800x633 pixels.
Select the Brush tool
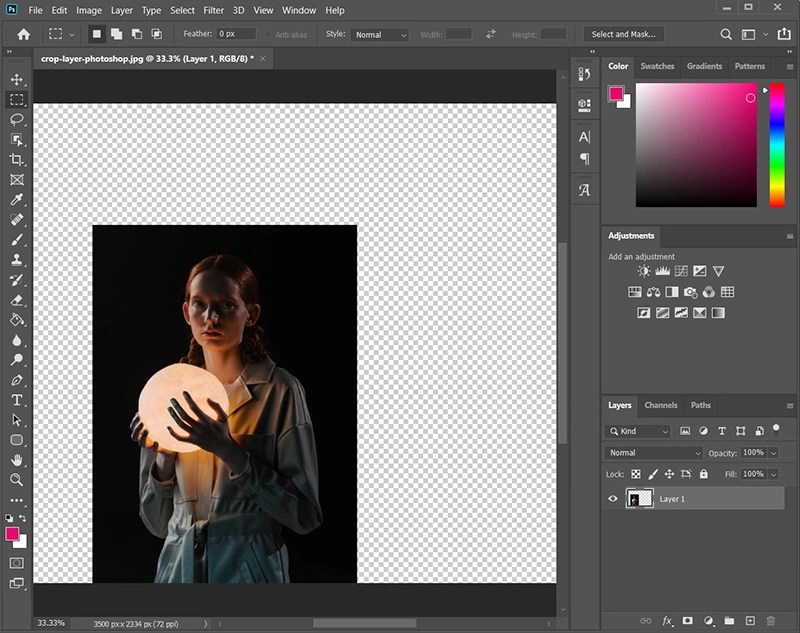[x=16, y=240]
